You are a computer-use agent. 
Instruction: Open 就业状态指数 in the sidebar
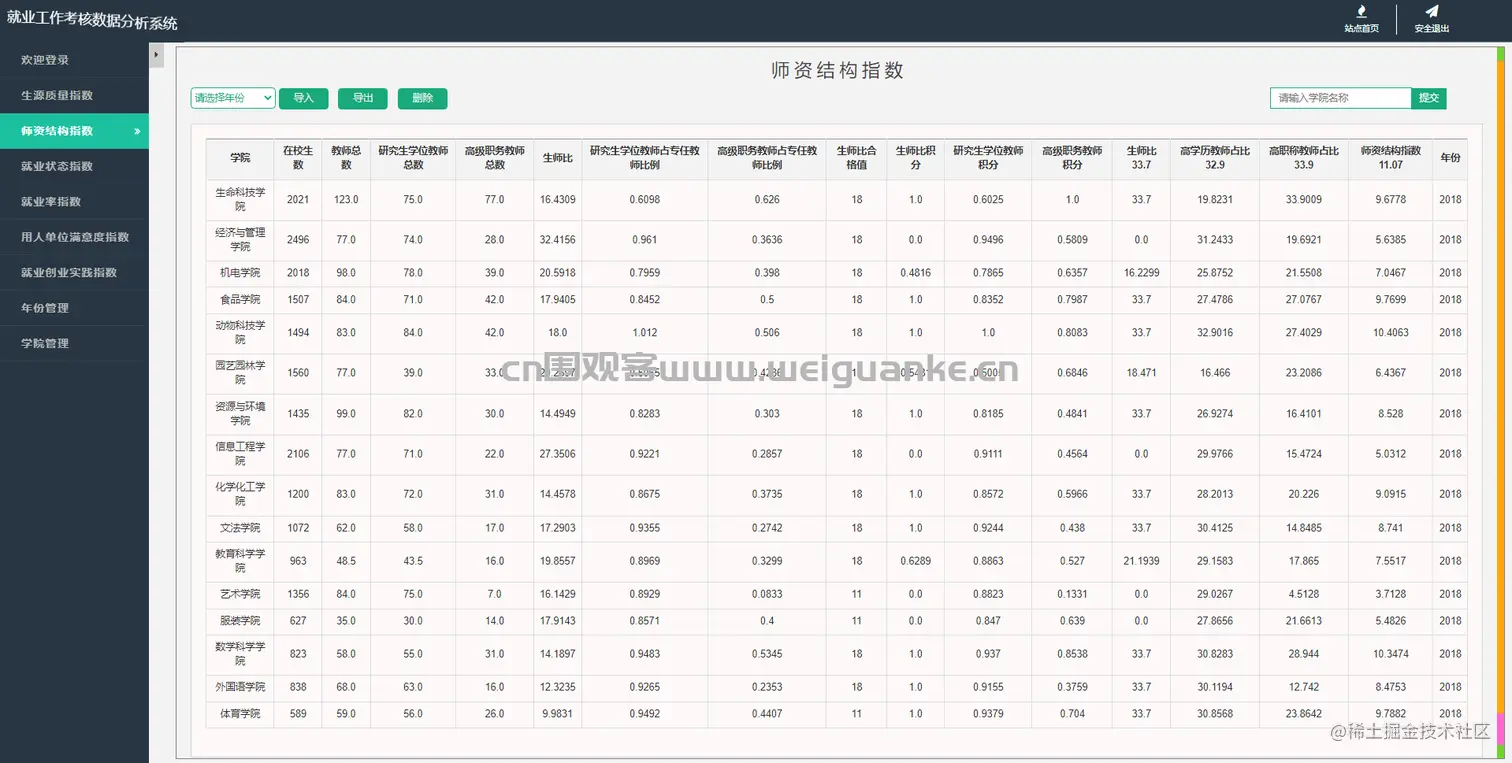pyautogui.click(x=74, y=166)
